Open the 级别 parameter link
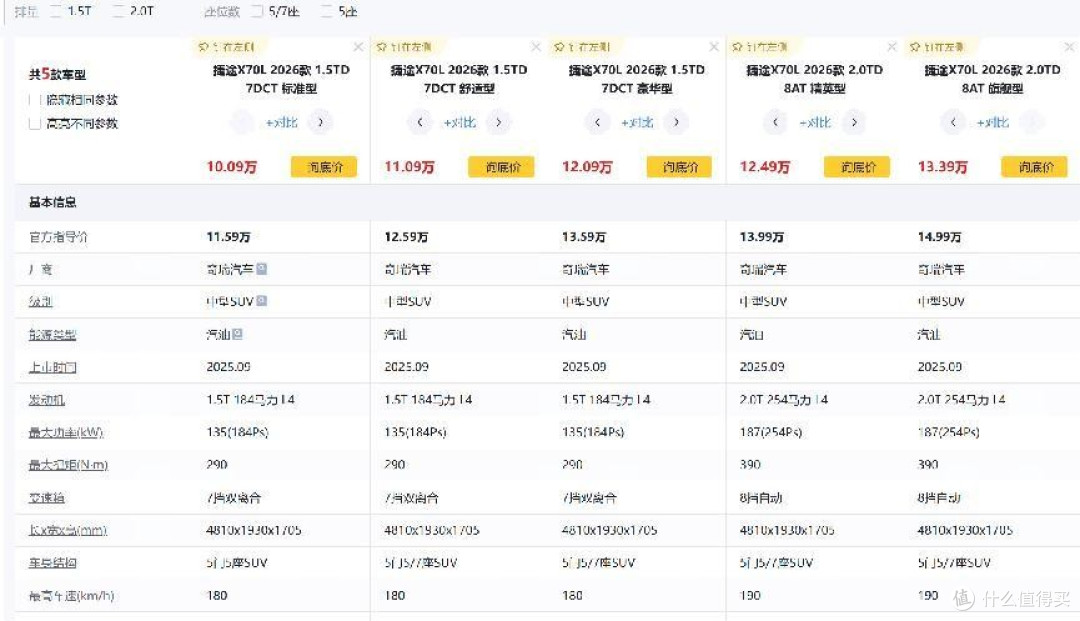Image resolution: width=1080 pixels, height=621 pixels. click(x=41, y=302)
